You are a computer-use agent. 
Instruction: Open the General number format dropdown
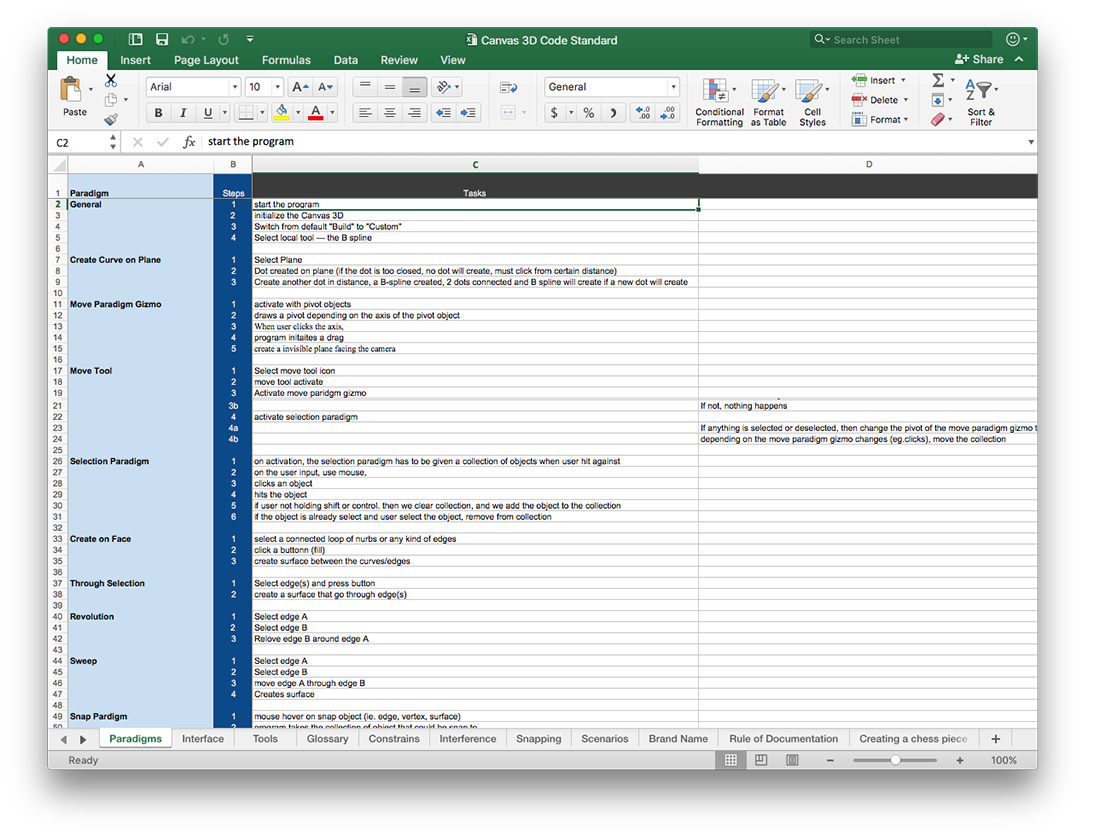tap(673, 87)
